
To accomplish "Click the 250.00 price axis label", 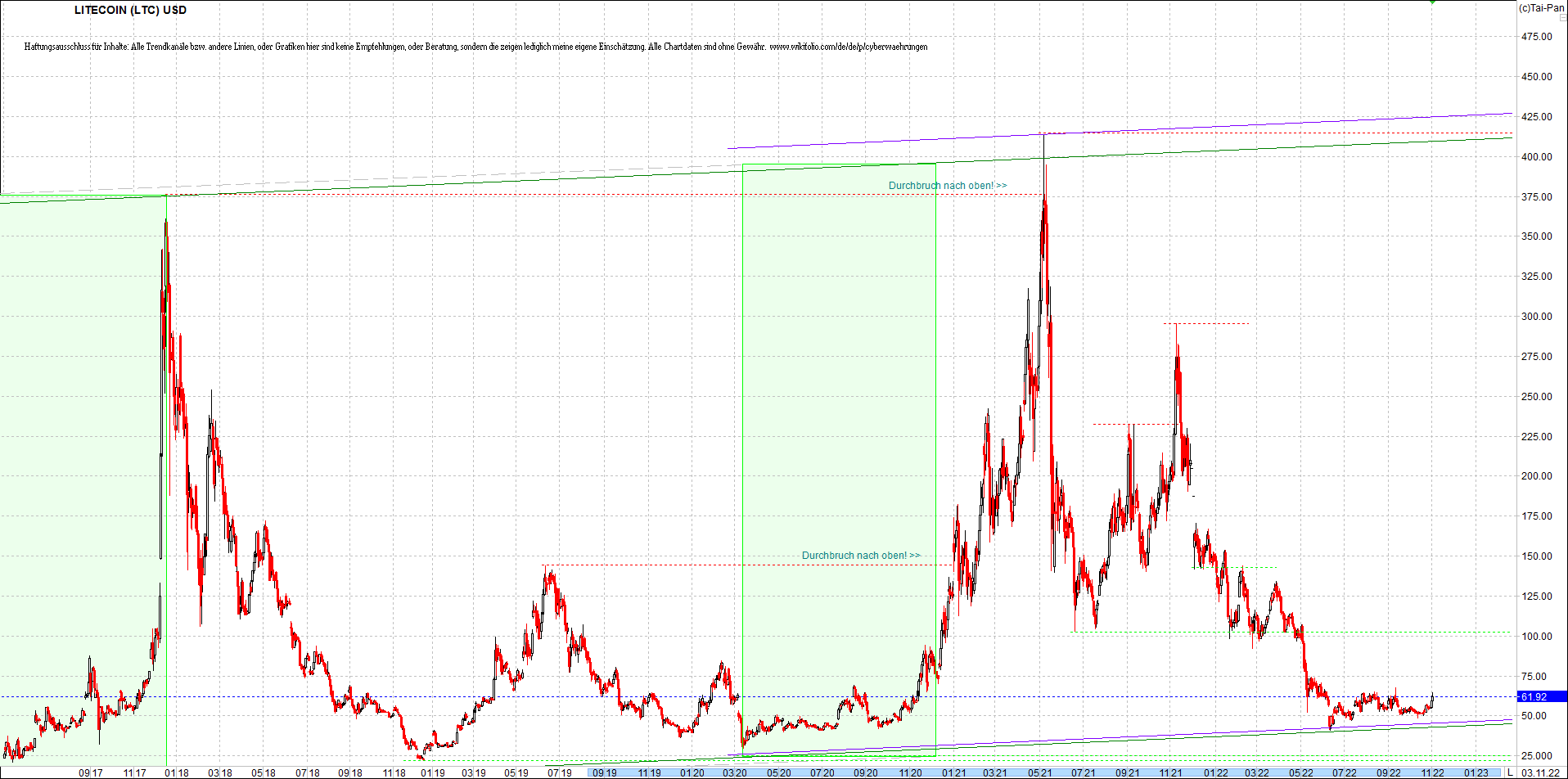I will [x=1537, y=397].
